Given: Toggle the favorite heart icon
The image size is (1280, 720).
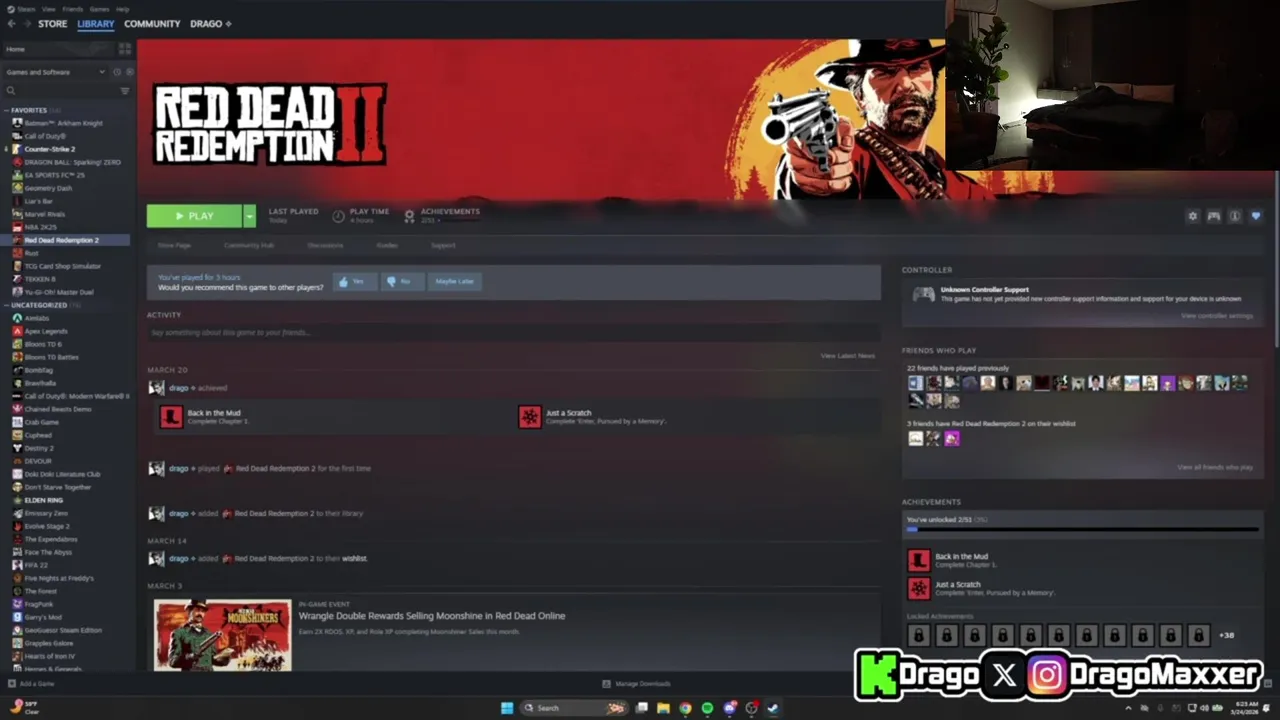Looking at the screenshot, I should point(1256,216).
